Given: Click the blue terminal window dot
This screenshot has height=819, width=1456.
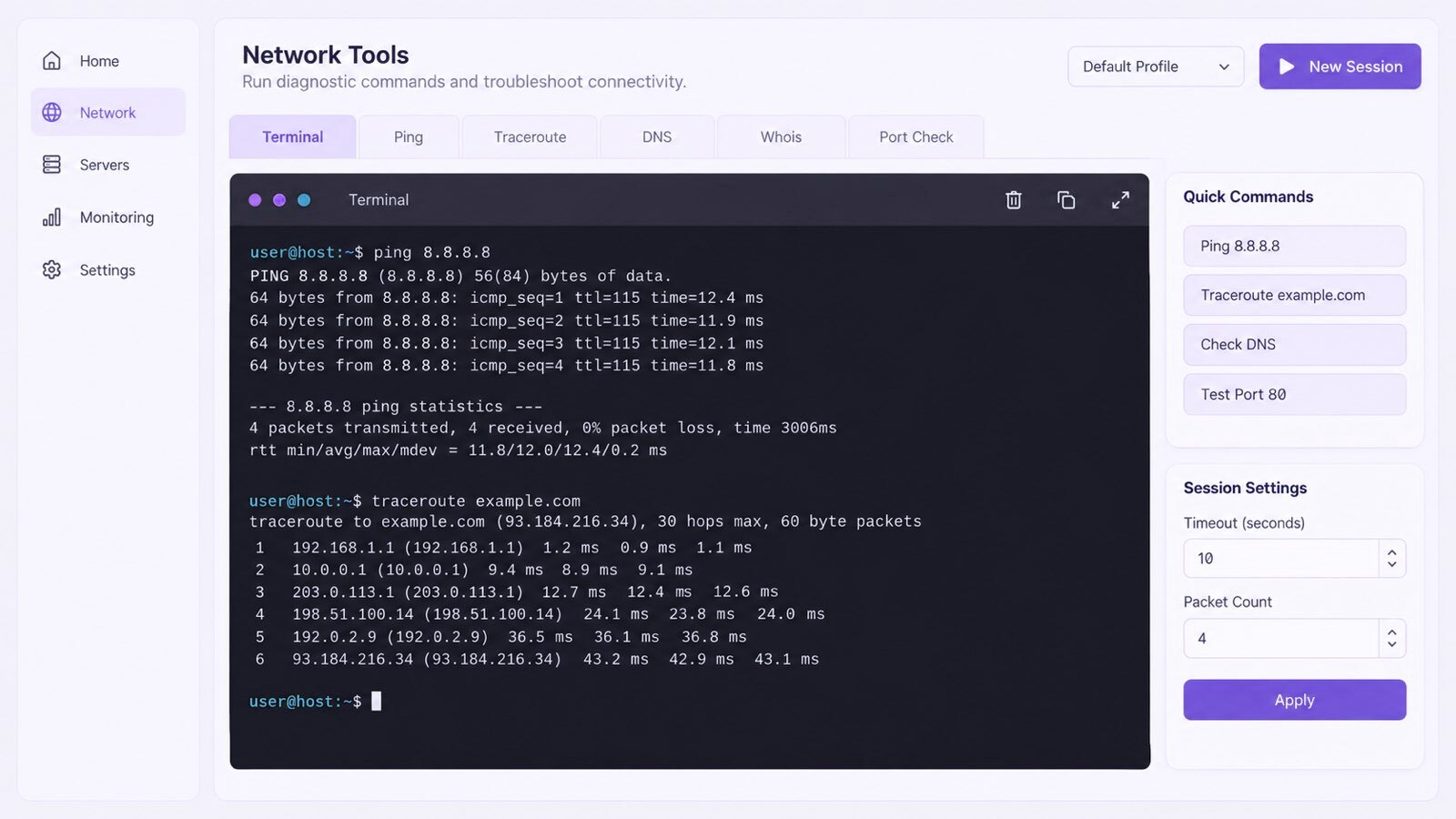Looking at the screenshot, I should 304,200.
